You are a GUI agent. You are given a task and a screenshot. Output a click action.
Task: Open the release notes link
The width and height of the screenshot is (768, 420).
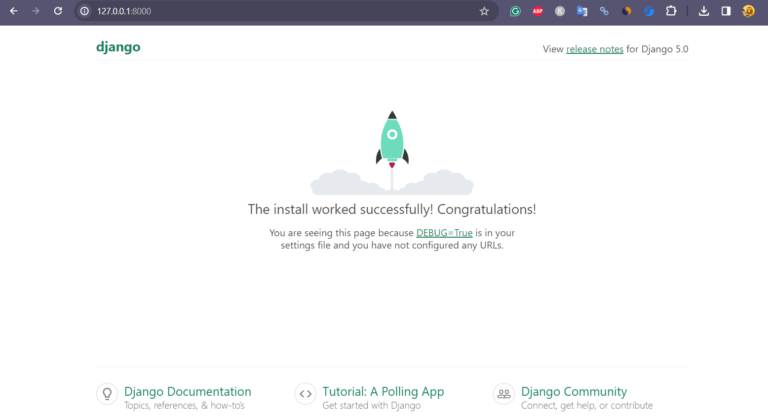click(x=595, y=49)
